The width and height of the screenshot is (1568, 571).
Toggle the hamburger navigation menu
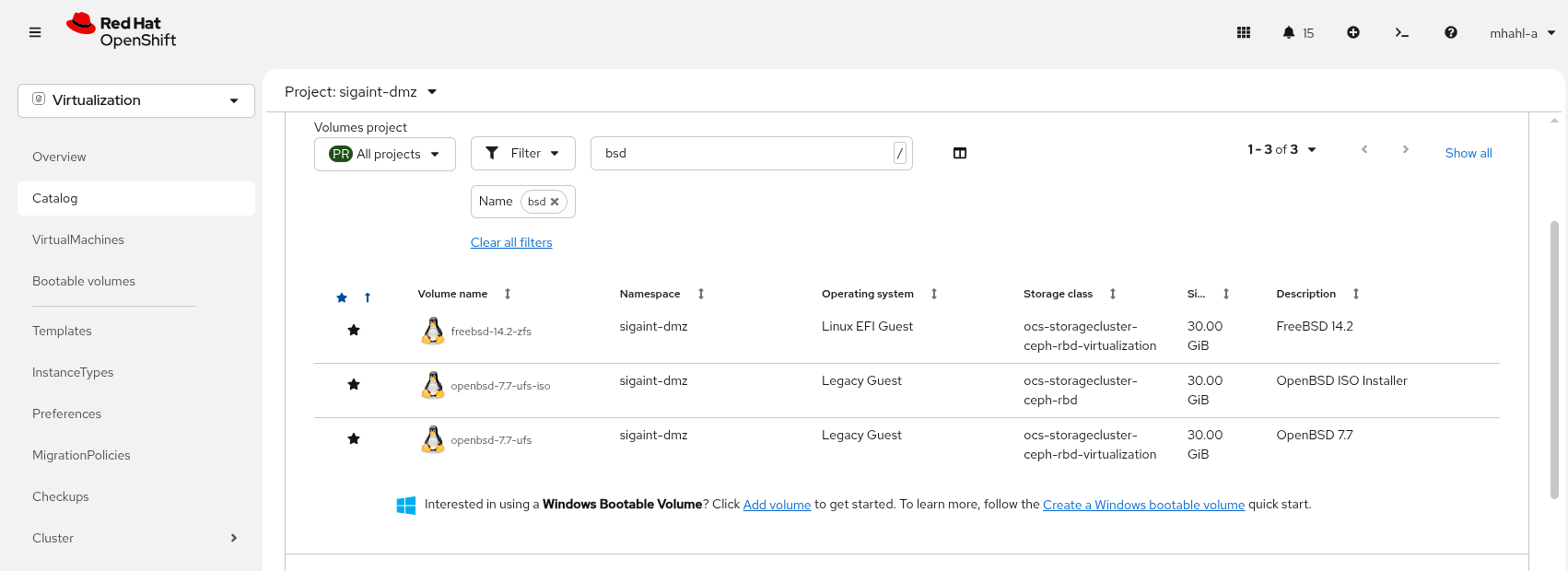point(35,32)
